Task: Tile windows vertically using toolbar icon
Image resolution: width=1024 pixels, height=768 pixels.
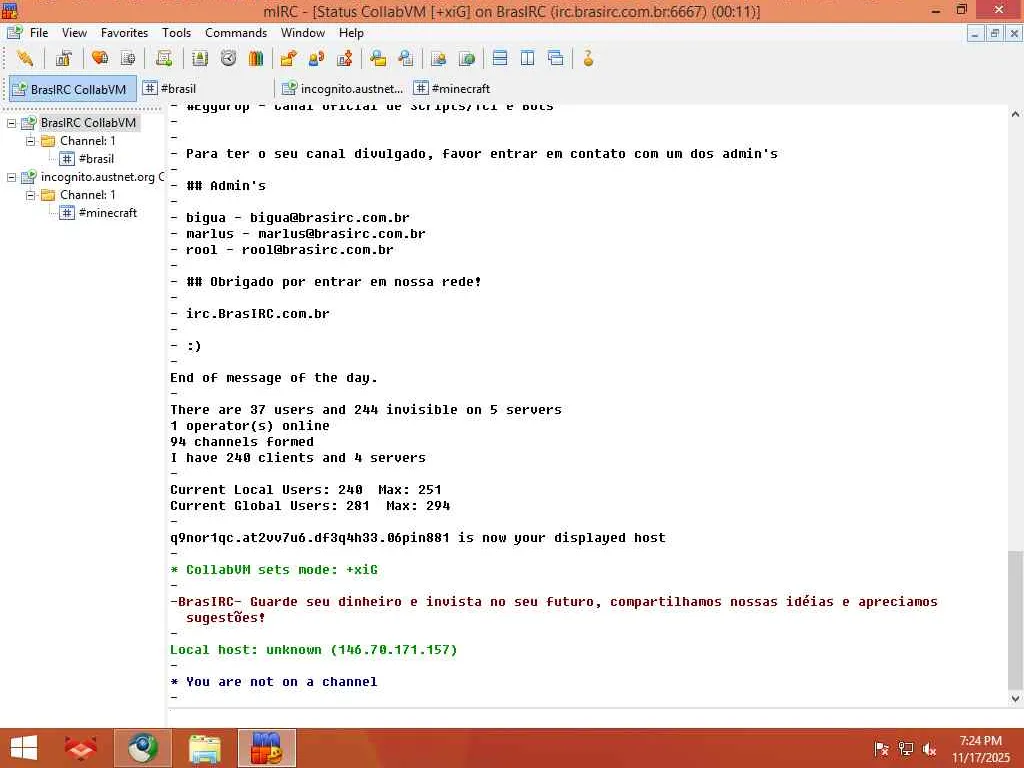Action: pos(528,58)
